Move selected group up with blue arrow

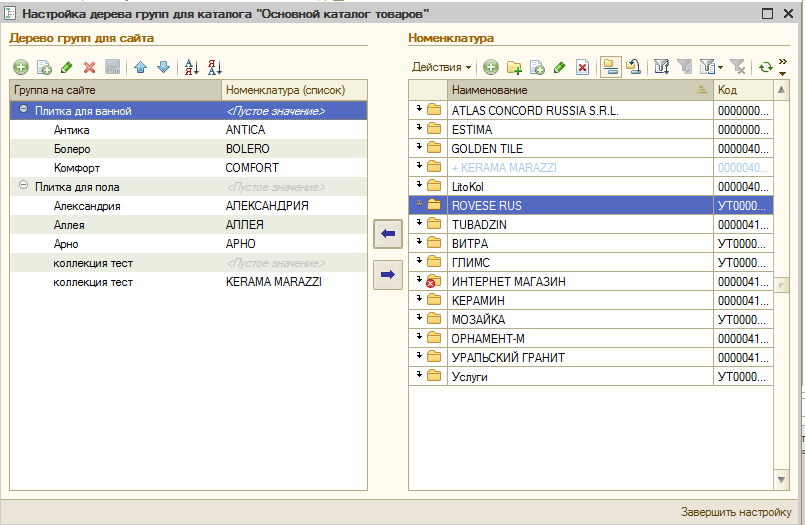140,67
